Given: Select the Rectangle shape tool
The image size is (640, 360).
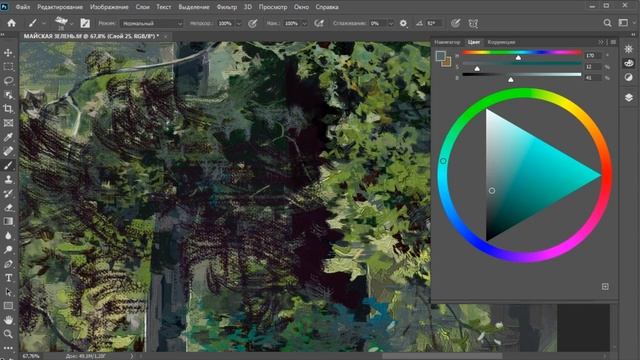Looking at the screenshot, I should [8, 306].
